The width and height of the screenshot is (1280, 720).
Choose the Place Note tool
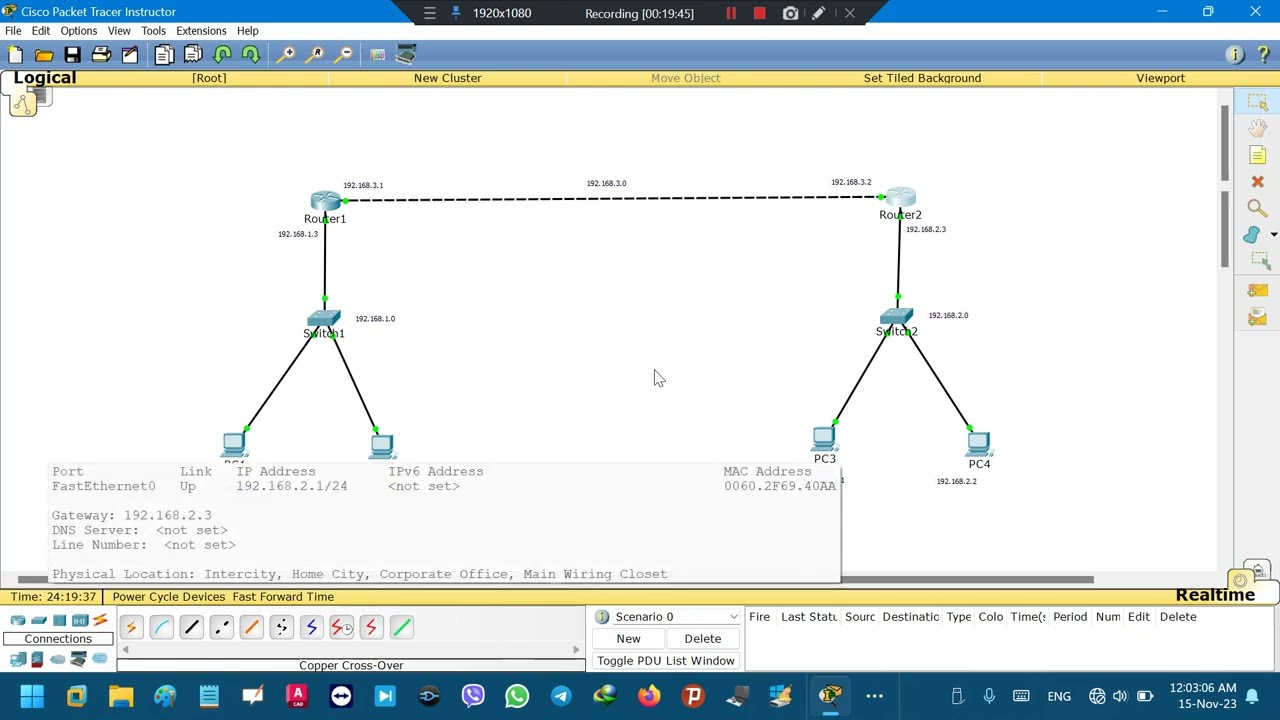pyautogui.click(x=1257, y=155)
